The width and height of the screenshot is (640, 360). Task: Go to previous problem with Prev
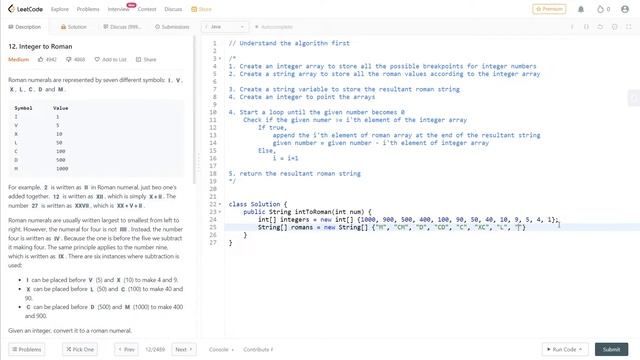pyautogui.click(x=126, y=349)
